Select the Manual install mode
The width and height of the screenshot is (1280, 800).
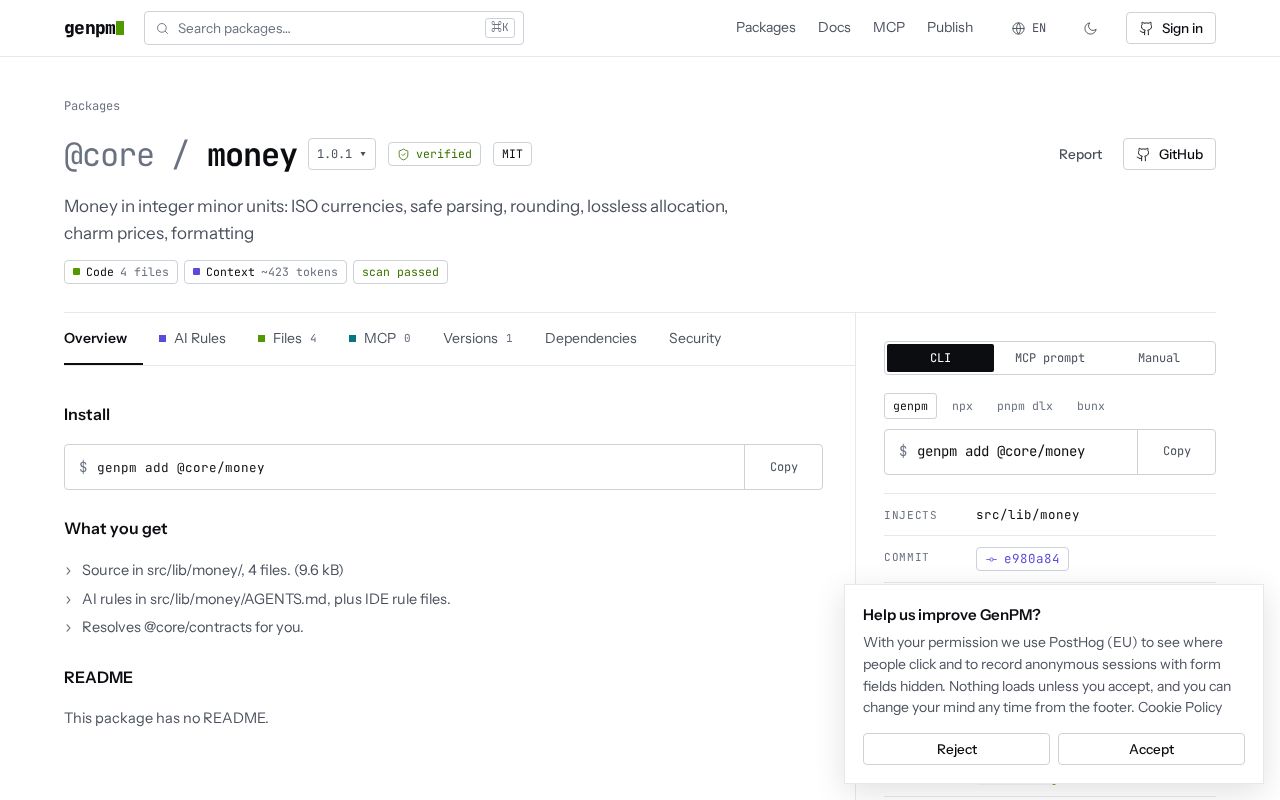click(1159, 358)
